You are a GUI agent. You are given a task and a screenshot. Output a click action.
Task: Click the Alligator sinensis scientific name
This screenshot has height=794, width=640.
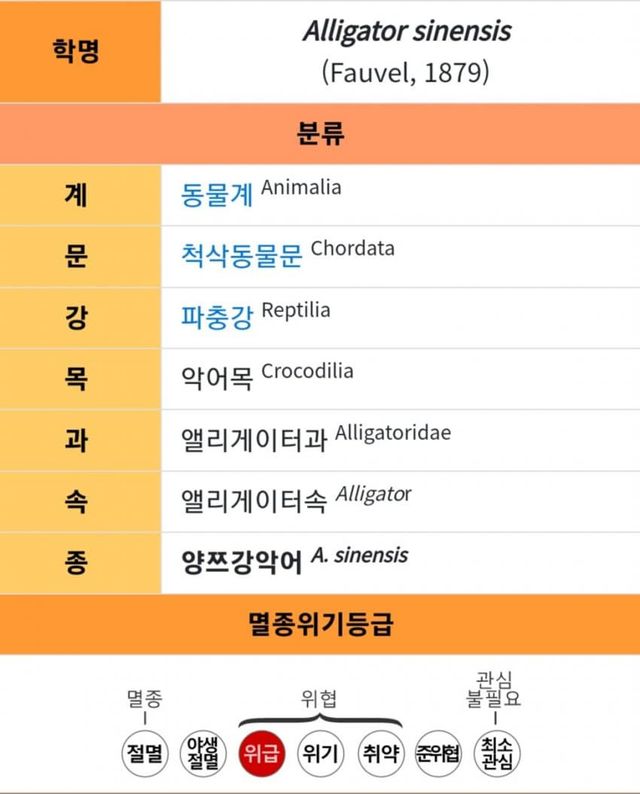click(x=406, y=32)
